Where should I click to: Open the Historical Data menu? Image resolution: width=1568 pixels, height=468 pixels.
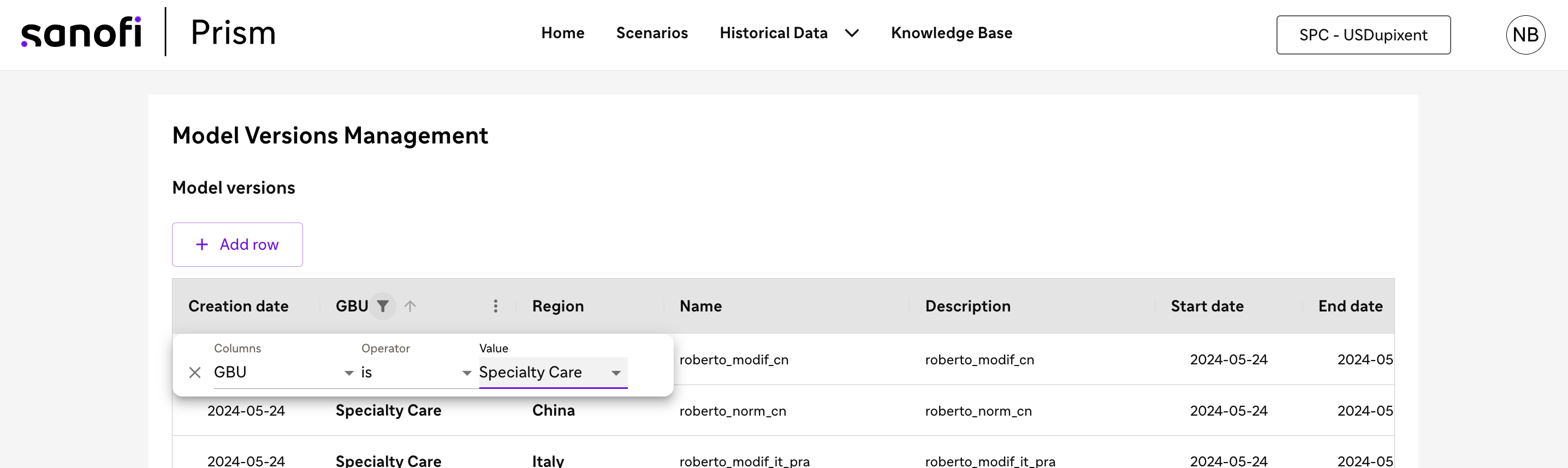click(773, 33)
